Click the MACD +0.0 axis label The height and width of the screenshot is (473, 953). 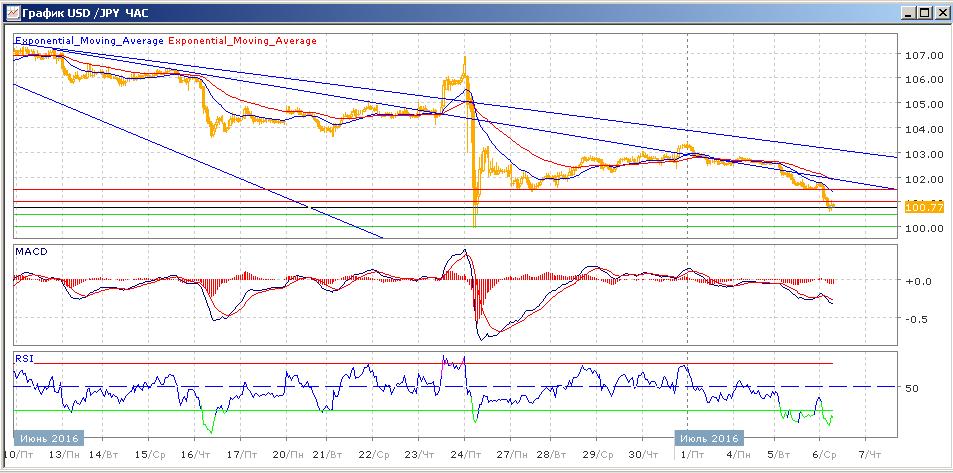point(920,281)
